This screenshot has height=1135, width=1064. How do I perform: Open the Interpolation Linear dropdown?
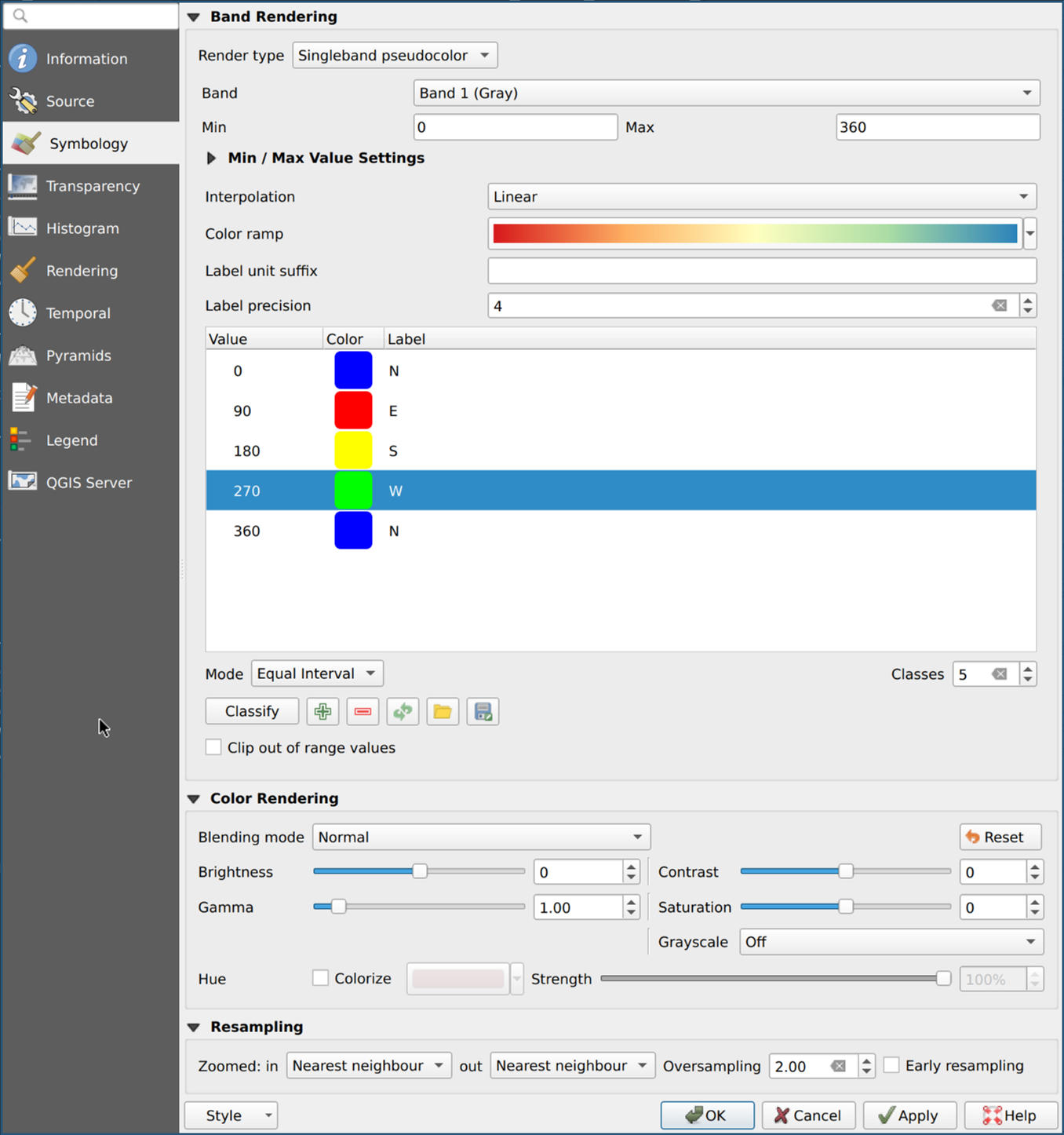tap(761, 196)
